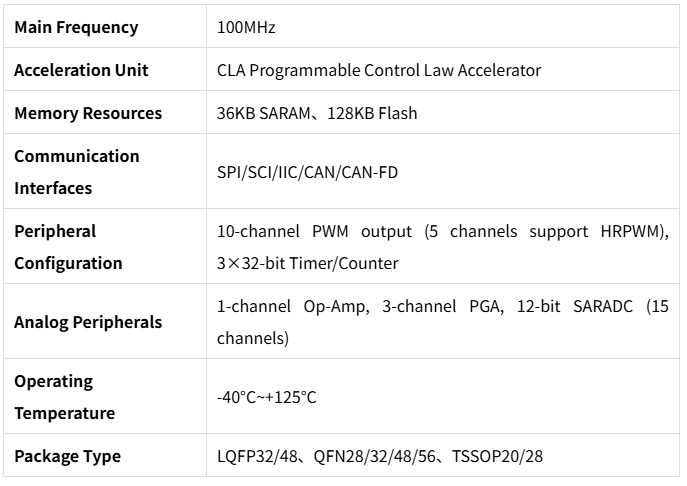The image size is (687, 486).
Task: Click the Peripheral Configuration label
Action: (x=68, y=247)
